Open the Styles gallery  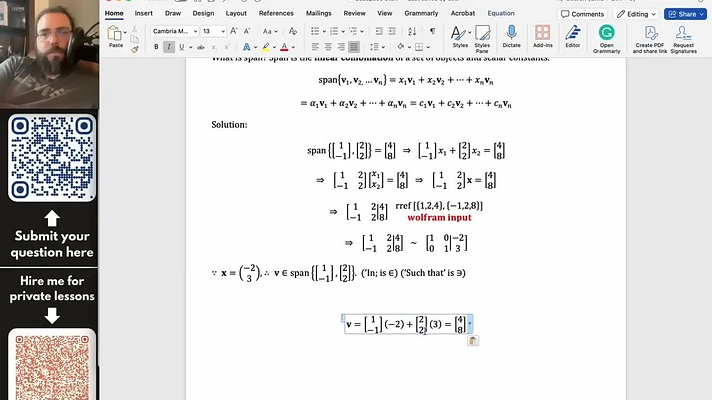pos(460,37)
